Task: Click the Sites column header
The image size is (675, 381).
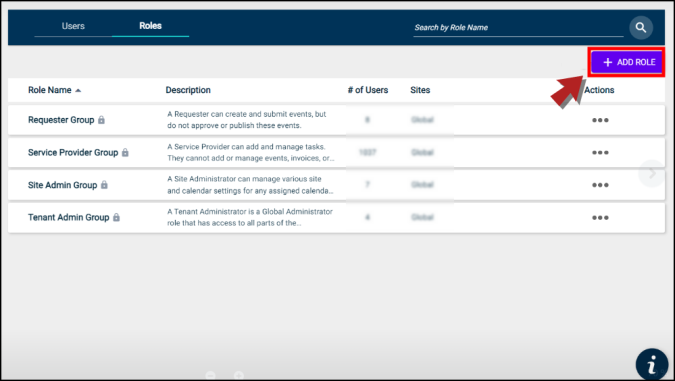Action: pos(420,90)
